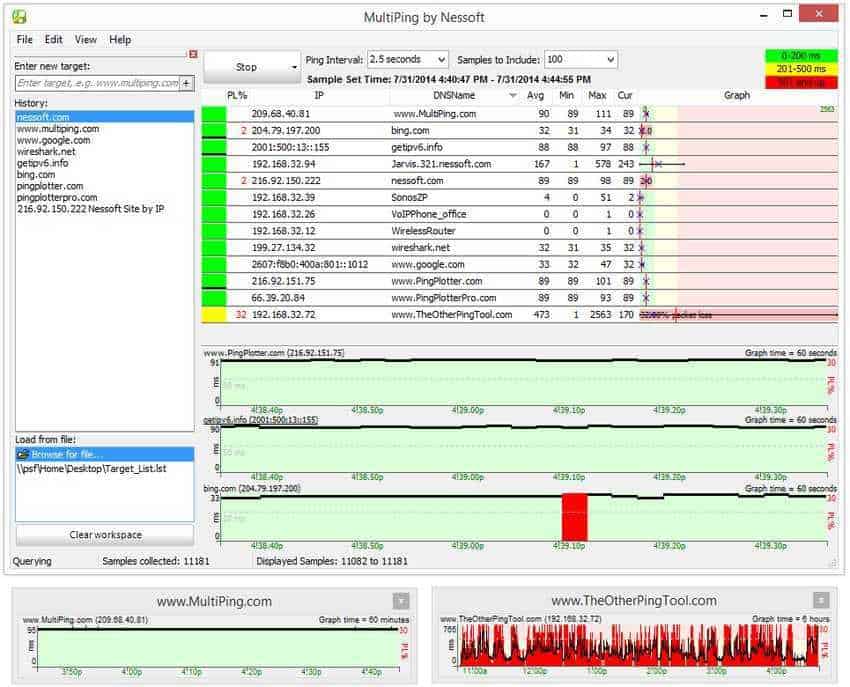Select pingplotterpro.com in History list
Image resolution: width=850 pixels, height=687 pixels.
point(57,197)
